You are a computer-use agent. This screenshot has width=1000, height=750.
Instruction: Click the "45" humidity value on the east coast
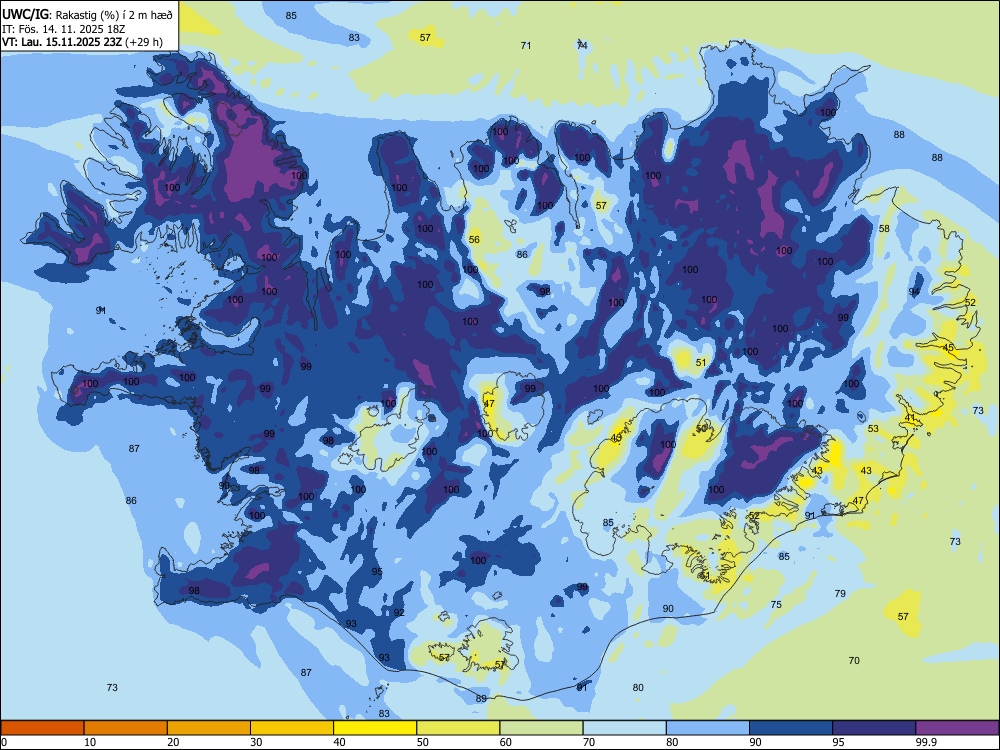(948, 348)
